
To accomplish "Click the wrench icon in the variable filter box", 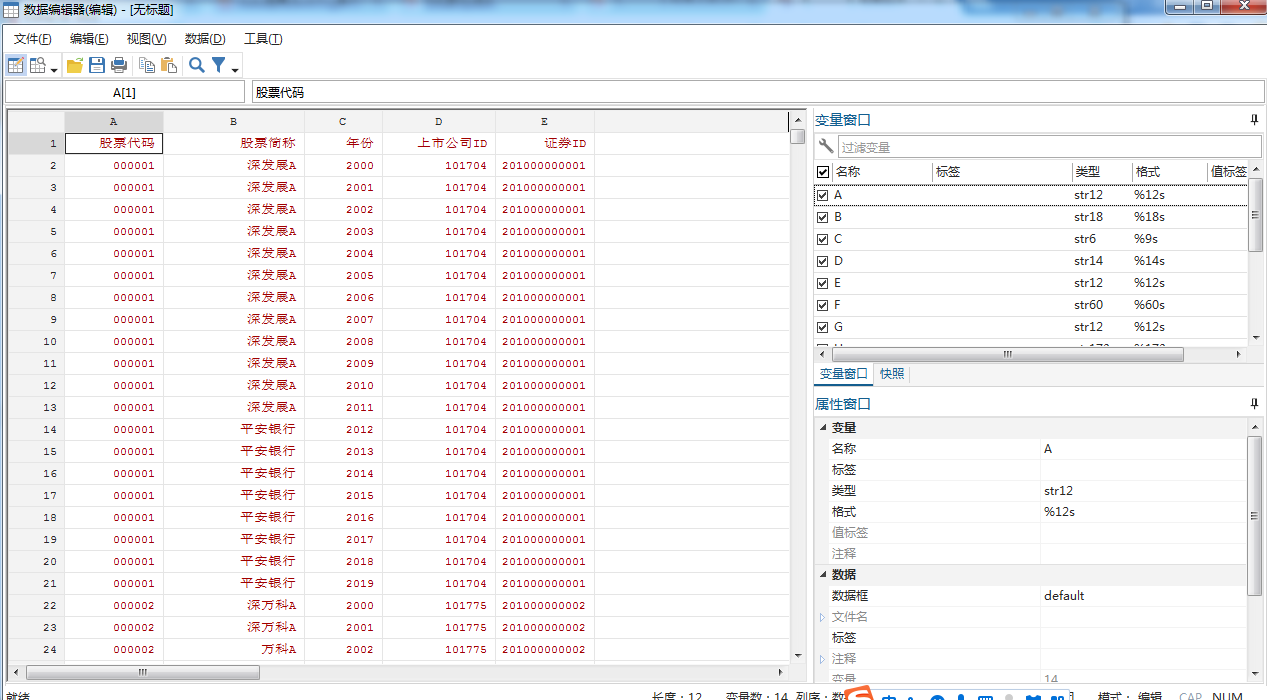I will pyautogui.click(x=826, y=147).
